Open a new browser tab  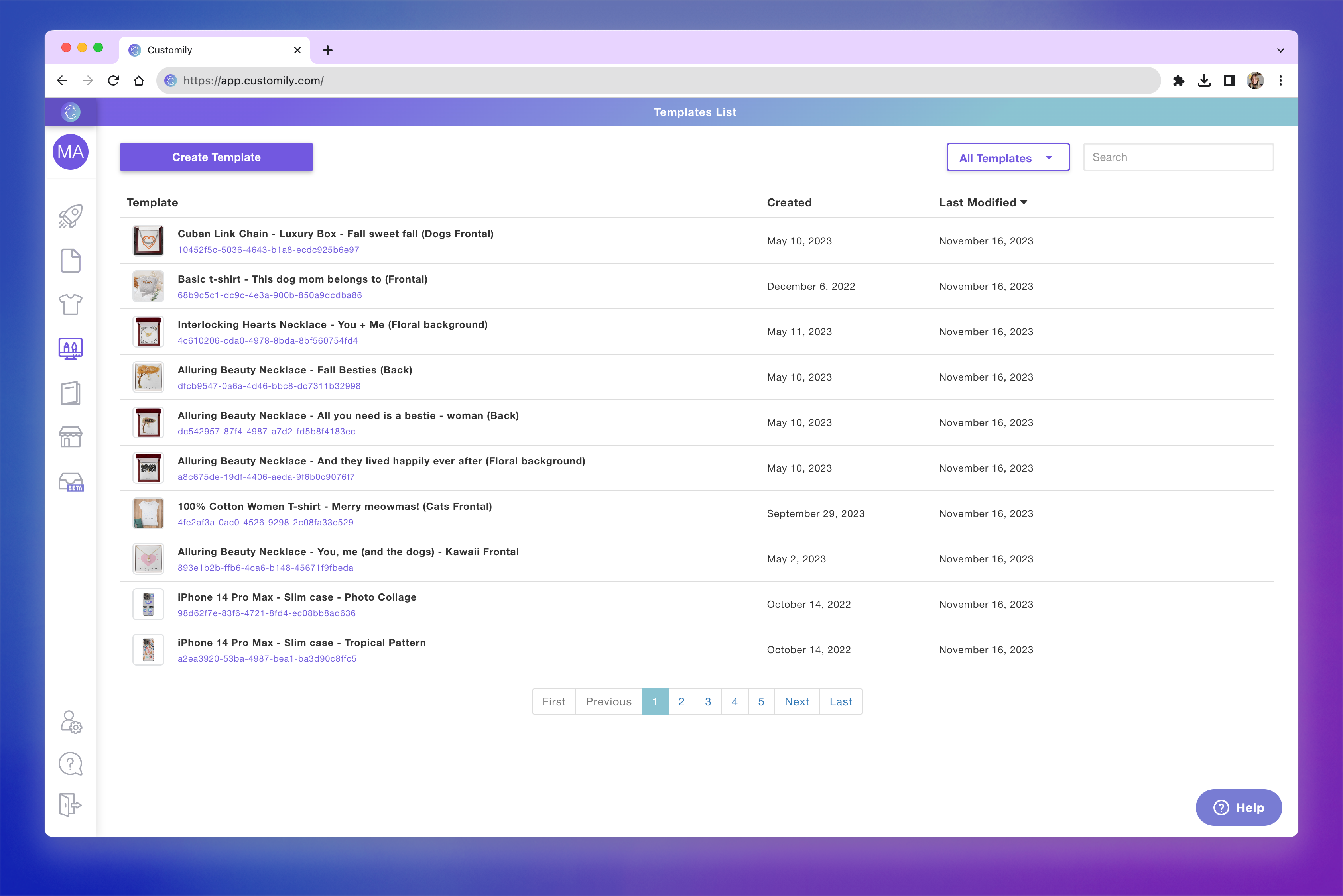[328, 50]
